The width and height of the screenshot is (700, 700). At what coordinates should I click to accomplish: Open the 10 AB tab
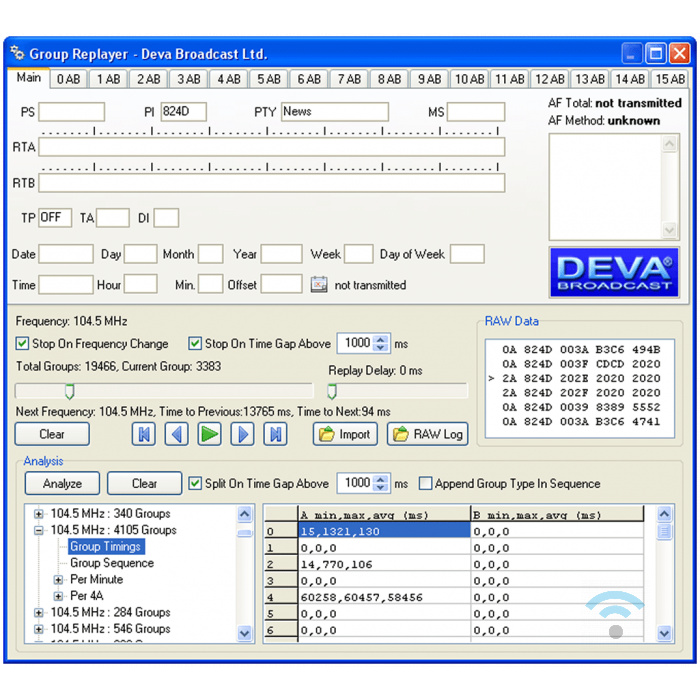click(469, 79)
